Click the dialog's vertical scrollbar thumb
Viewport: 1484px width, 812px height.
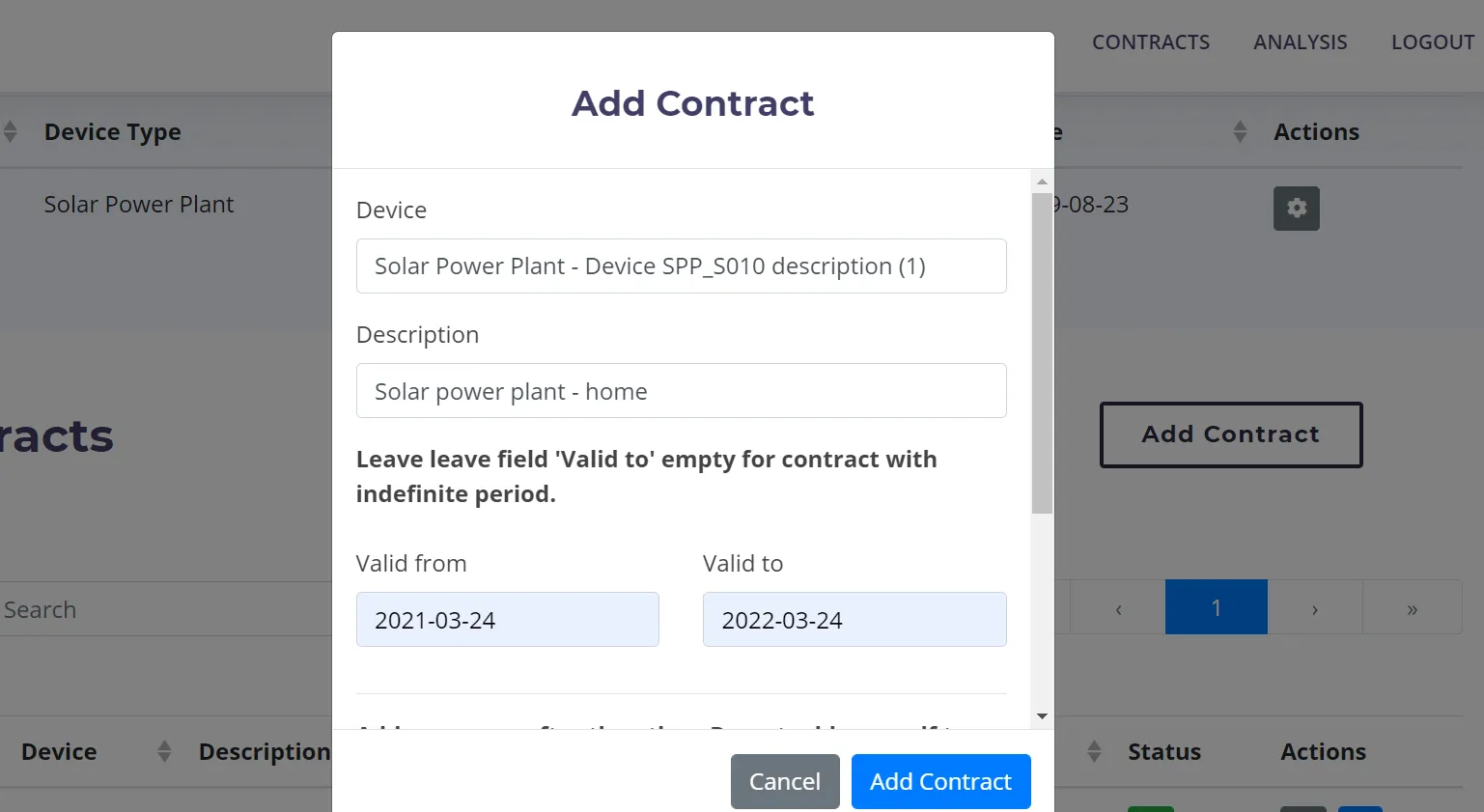pos(1042,352)
